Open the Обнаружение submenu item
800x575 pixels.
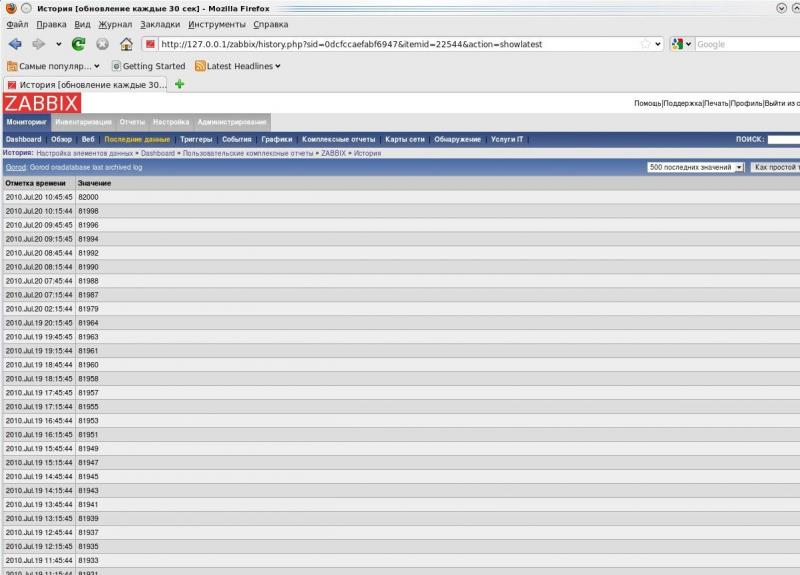coord(458,139)
